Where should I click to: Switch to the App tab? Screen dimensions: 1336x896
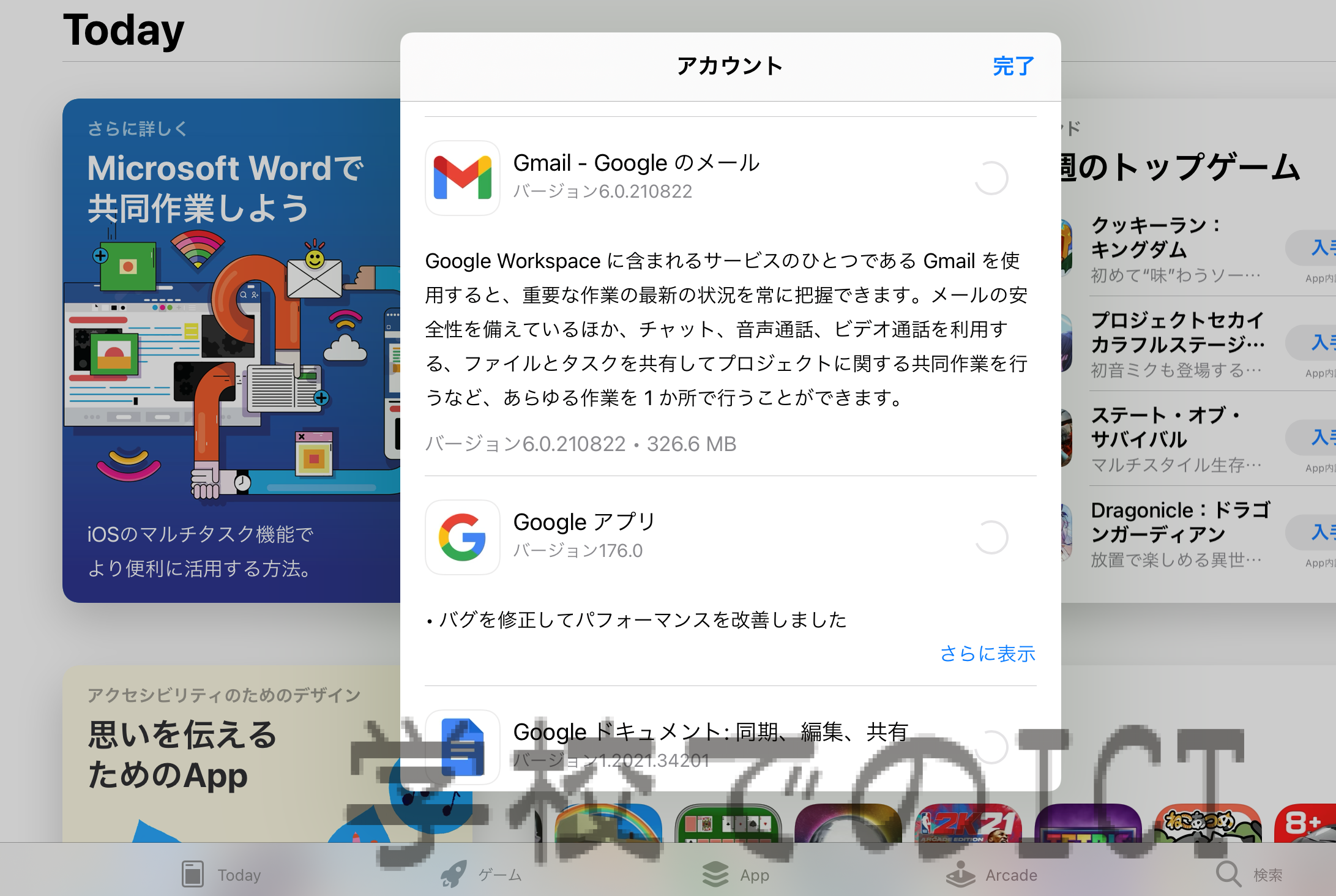click(x=736, y=875)
